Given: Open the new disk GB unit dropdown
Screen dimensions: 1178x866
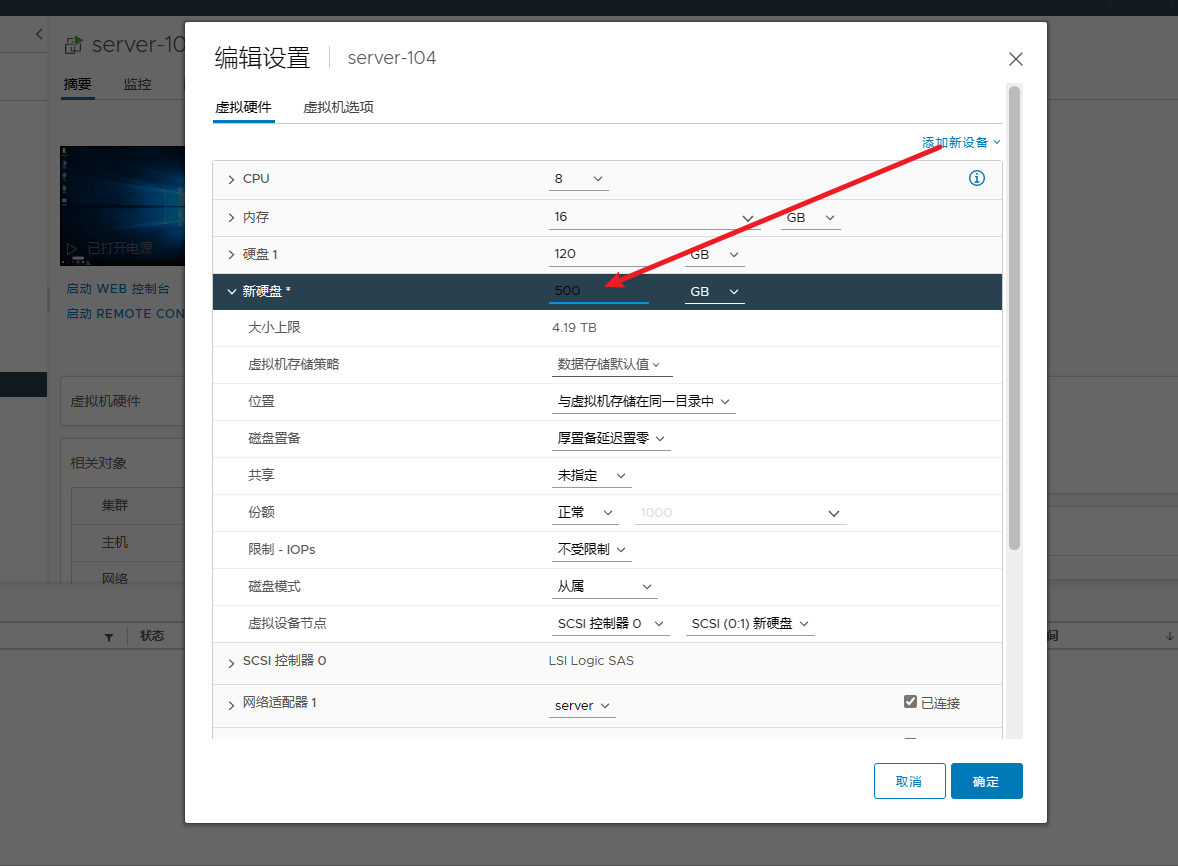Looking at the screenshot, I should tap(714, 292).
